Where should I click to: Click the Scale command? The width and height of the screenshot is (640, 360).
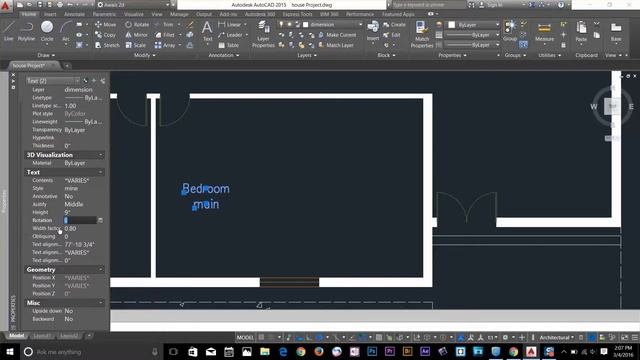136,45
